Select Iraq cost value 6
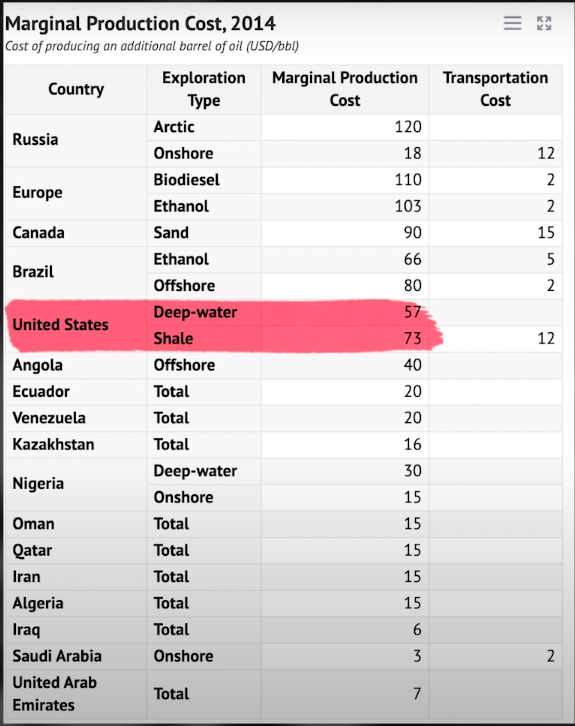This screenshot has height=726, width=575. 345,630
